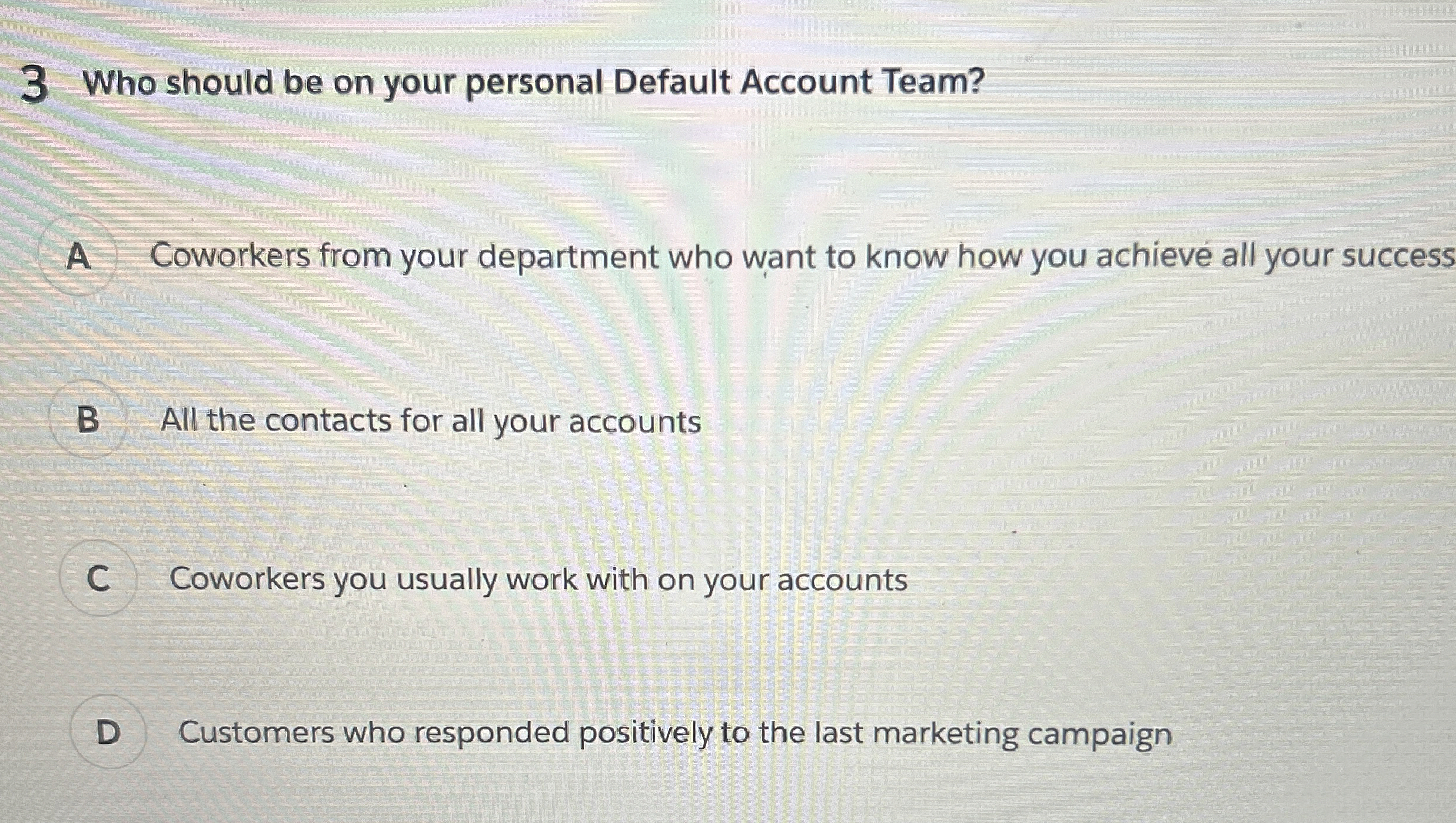Mark the third answer option's letter bubble
The width and height of the screenshot is (1456, 823).
(98, 578)
